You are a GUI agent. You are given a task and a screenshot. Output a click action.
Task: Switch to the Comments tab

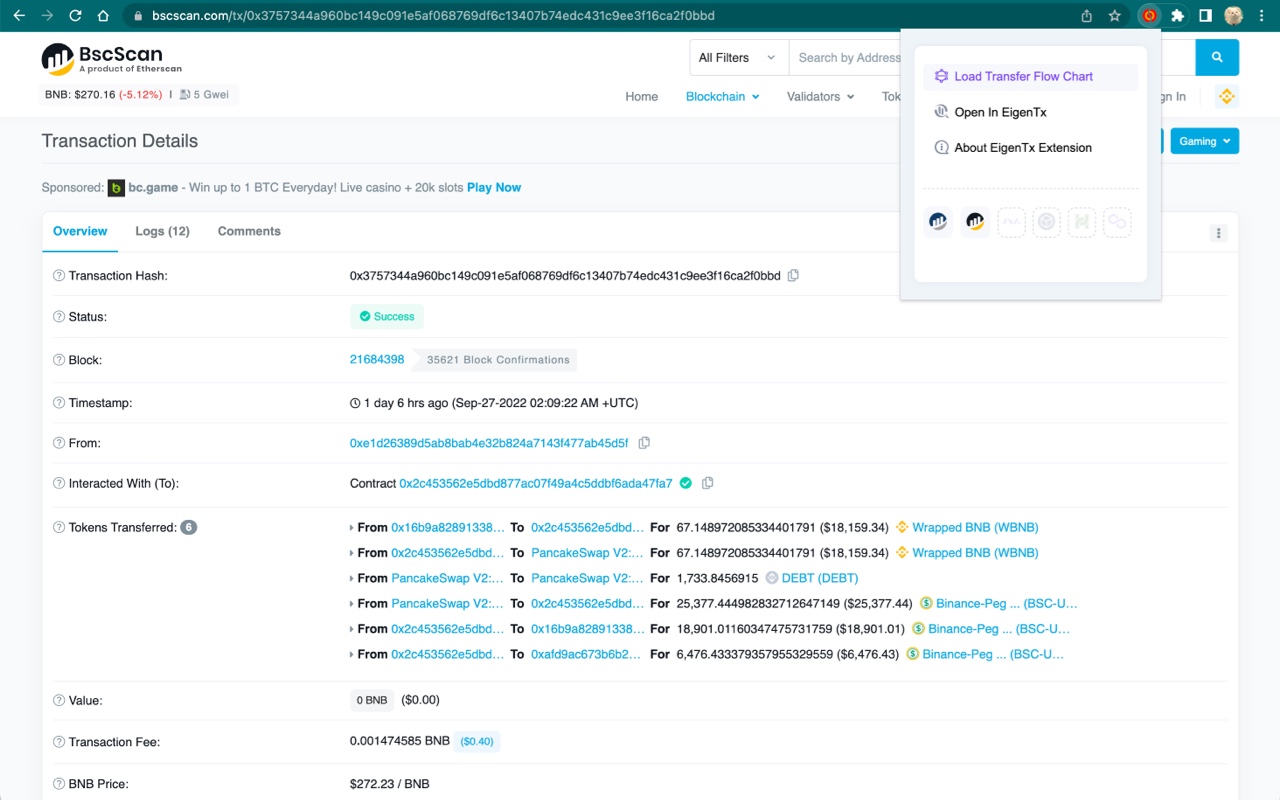[249, 231]
